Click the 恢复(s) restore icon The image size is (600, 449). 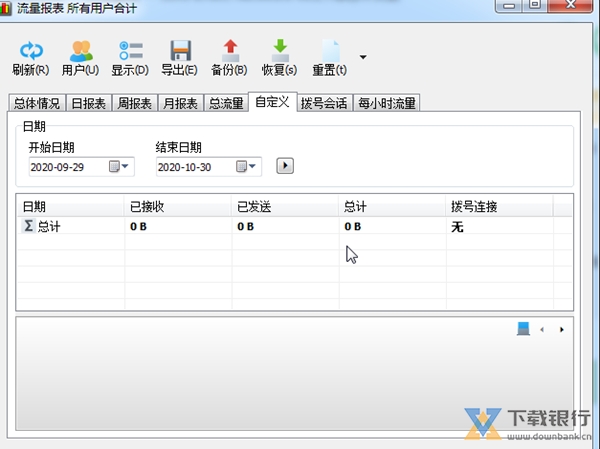click(280, 51)
